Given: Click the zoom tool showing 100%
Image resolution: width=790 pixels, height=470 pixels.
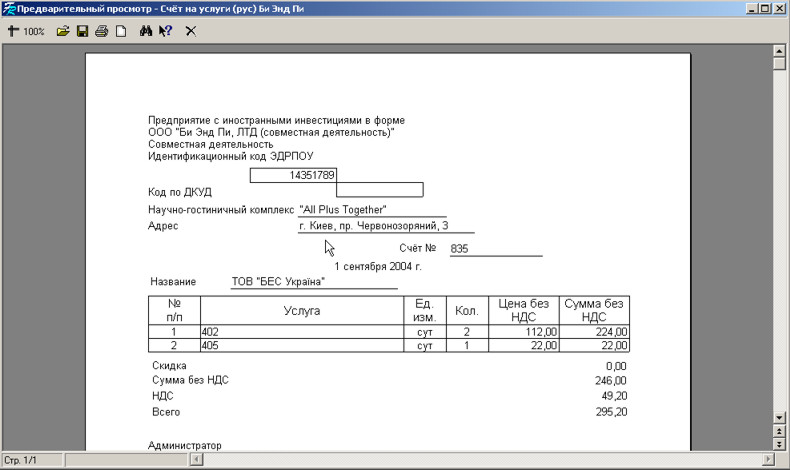Looking at the screenshot, I should 26,31.
